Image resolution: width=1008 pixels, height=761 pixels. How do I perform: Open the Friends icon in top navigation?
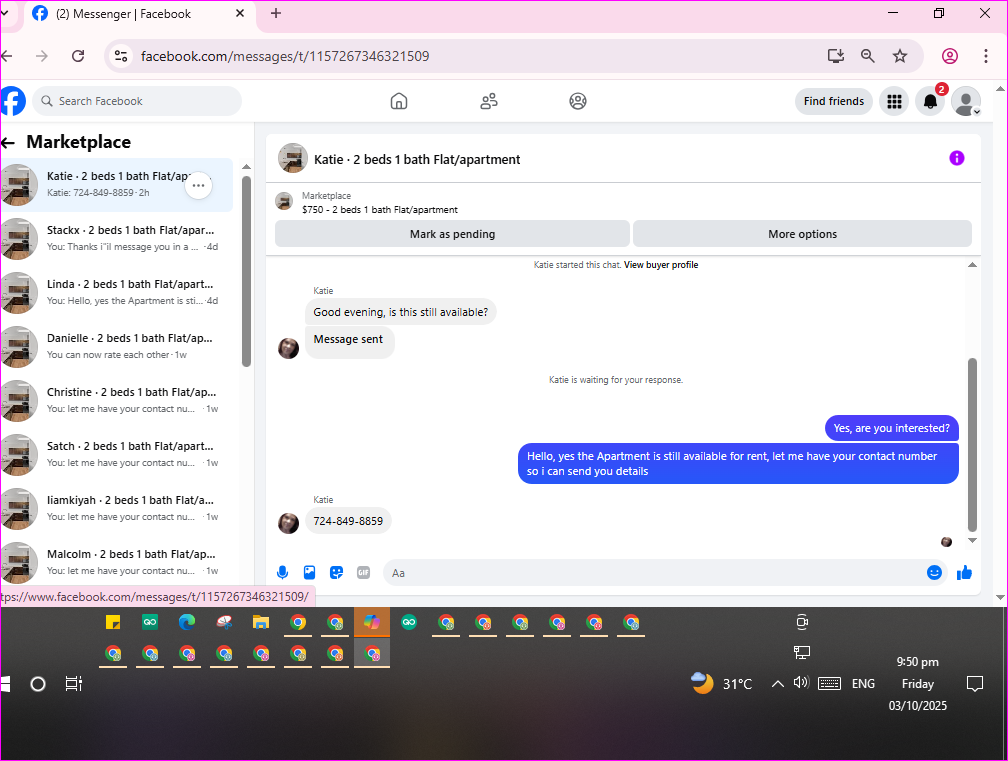pyautogui.click(x=489, y=102)
